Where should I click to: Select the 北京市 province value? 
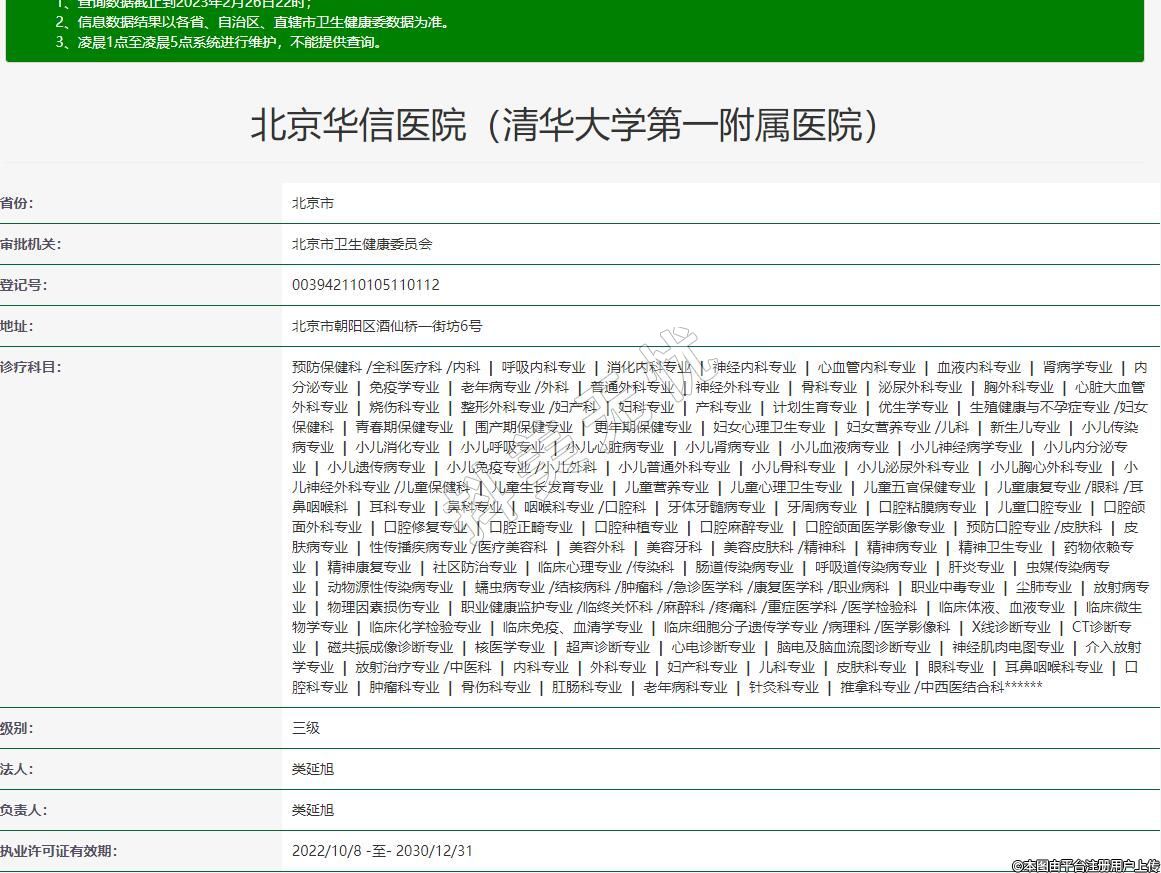(x=313, y=203)
